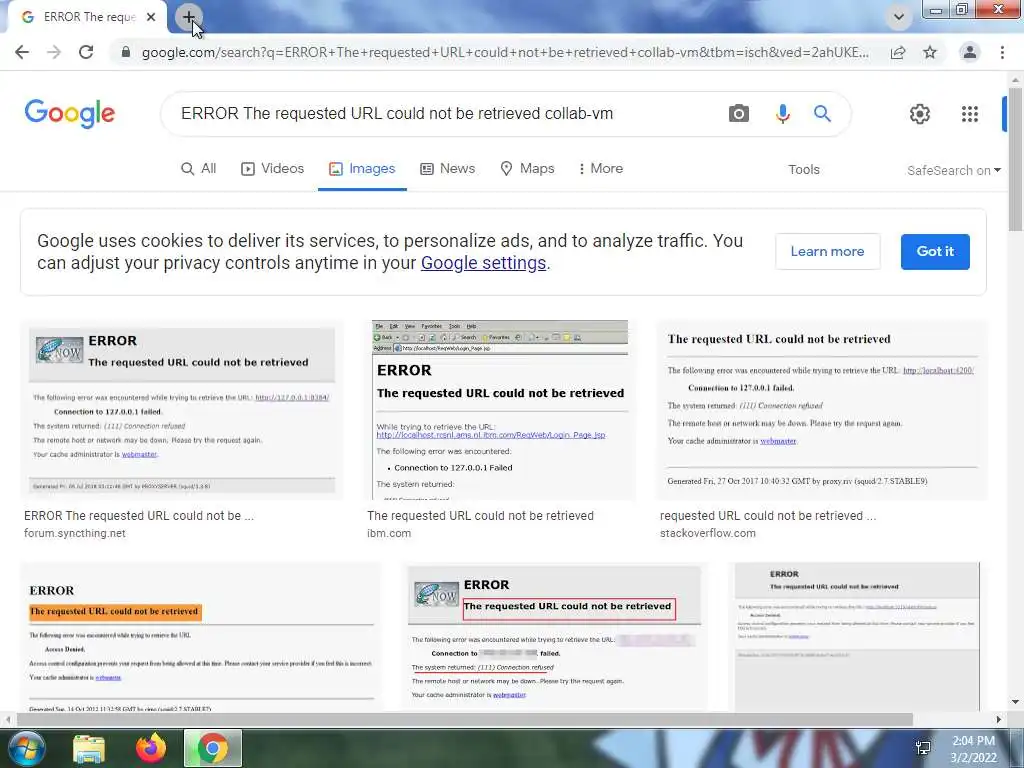Screen dimensions: 1024x768
Task: Go back to previous page
Action: click(22, 52)
